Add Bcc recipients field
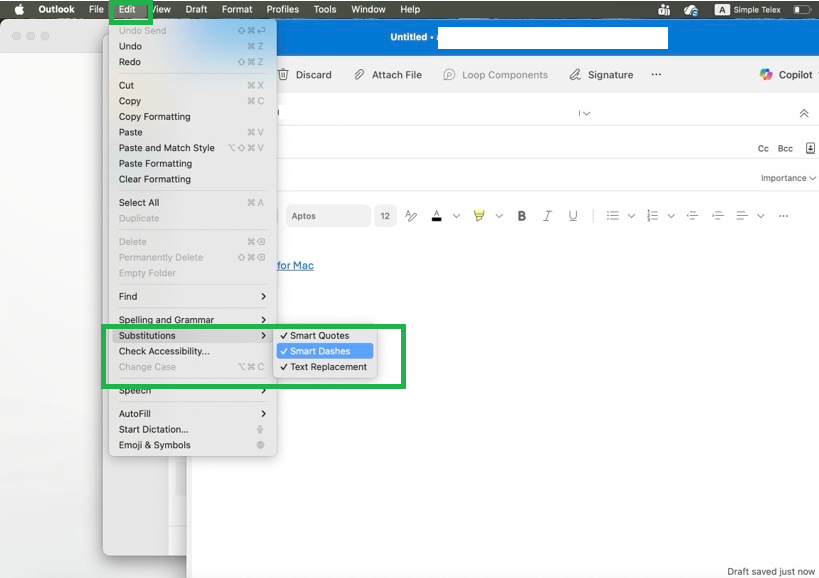 (x=785, y=148)
